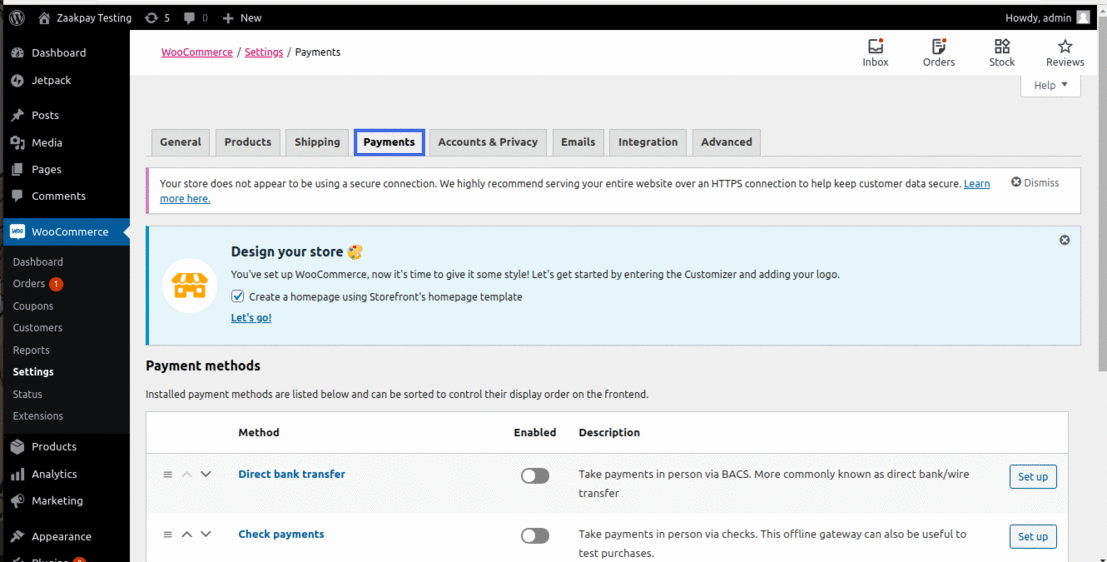Click the Howdy, admin account menu
The image size is (1107, 562).
pos(1048,18)
